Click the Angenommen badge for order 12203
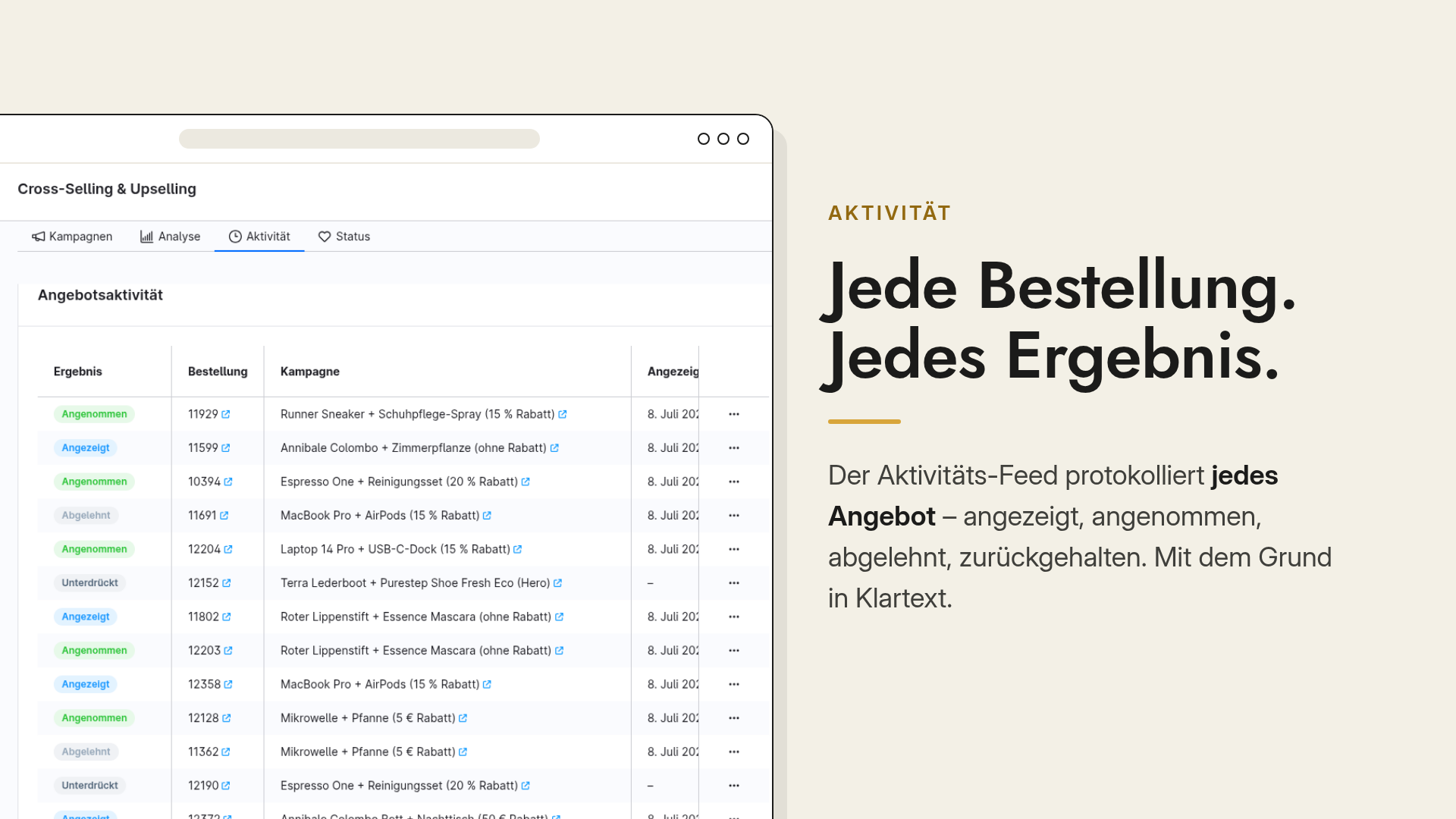Image resolution: width=1456 pixels, height=819 pixels. [x=94, y=651]
